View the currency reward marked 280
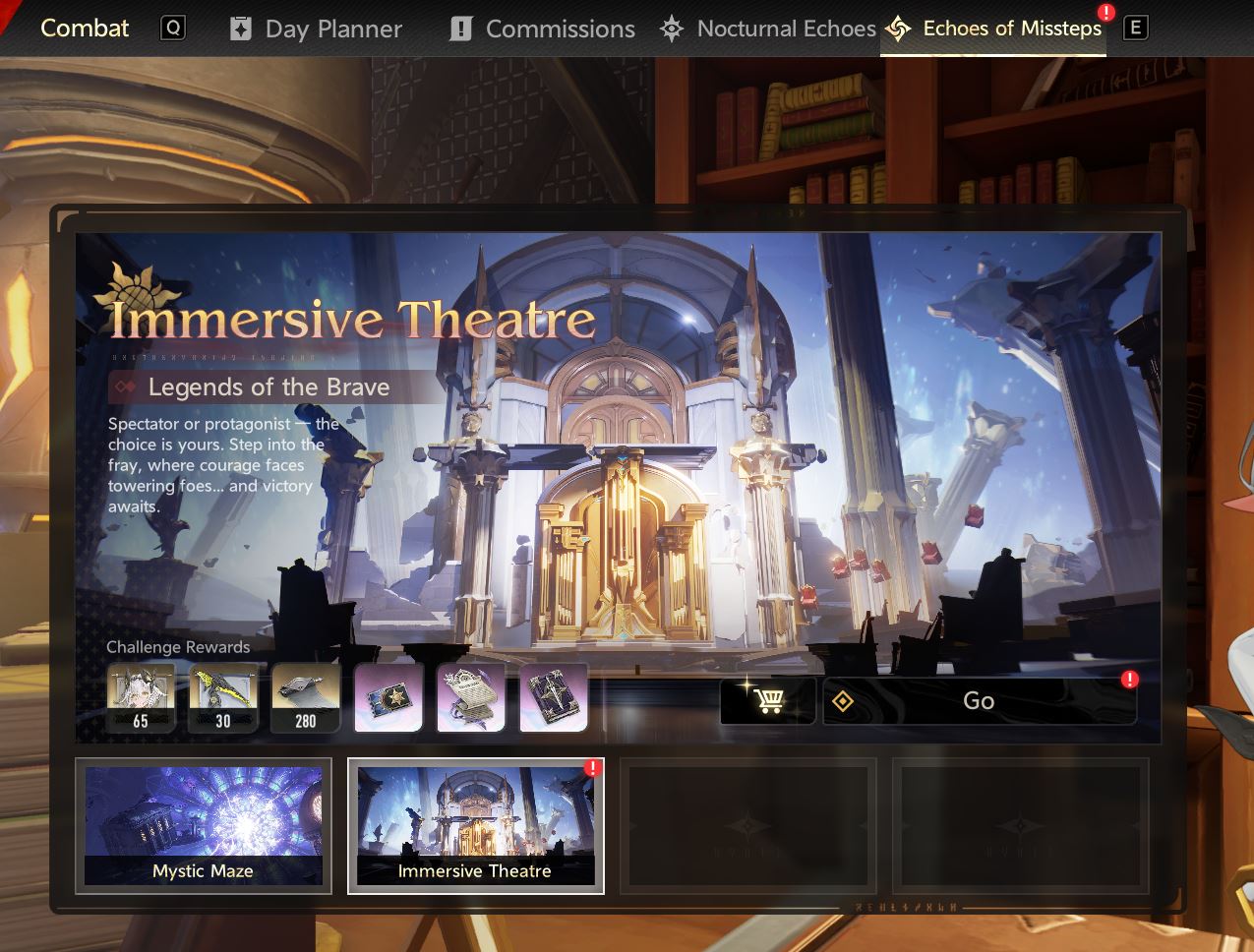The width and height of the screenshot is (1254, 952). pyautogui.click(x=306, y=698)
